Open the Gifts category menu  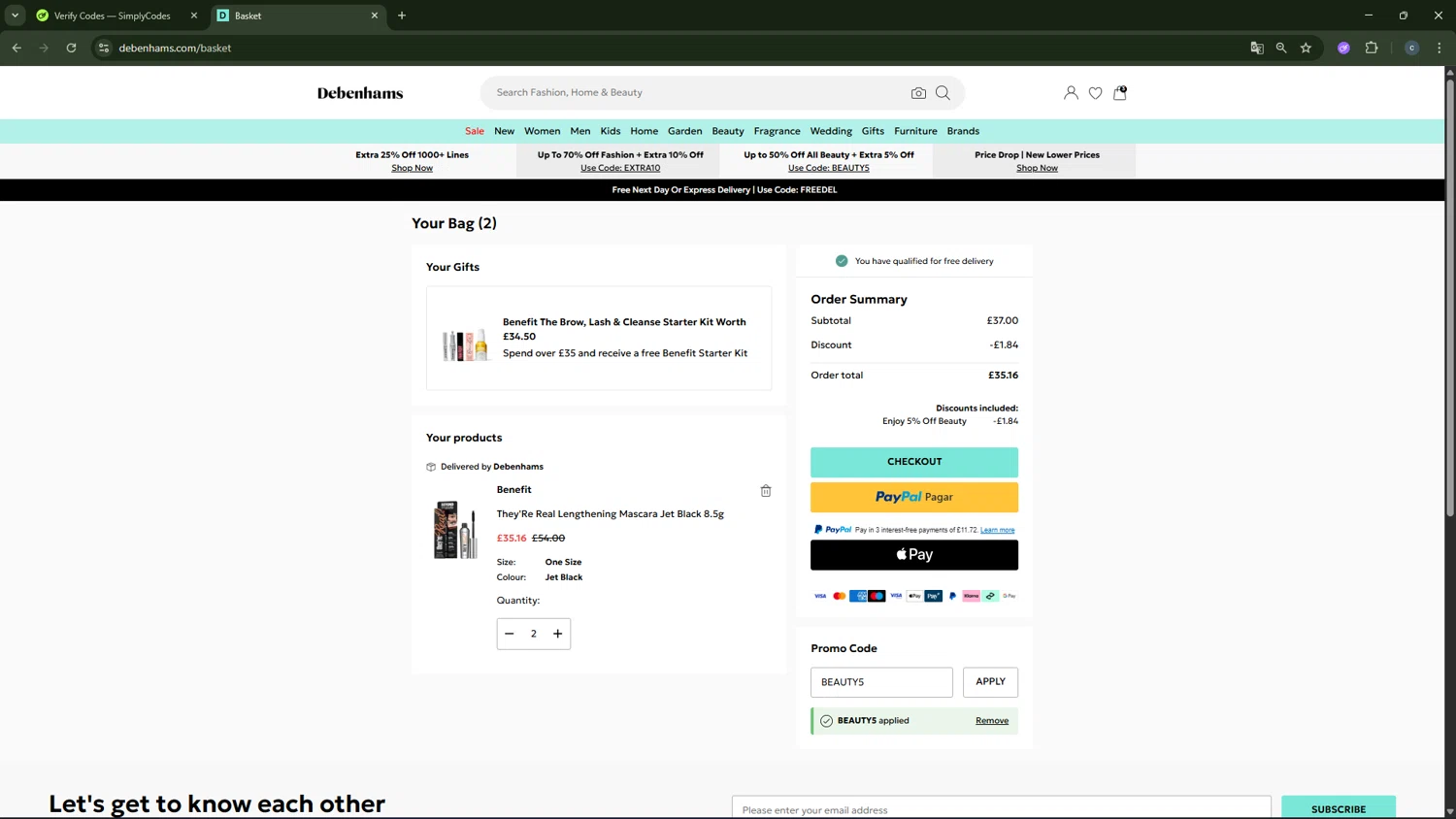(x=873, y=131)
